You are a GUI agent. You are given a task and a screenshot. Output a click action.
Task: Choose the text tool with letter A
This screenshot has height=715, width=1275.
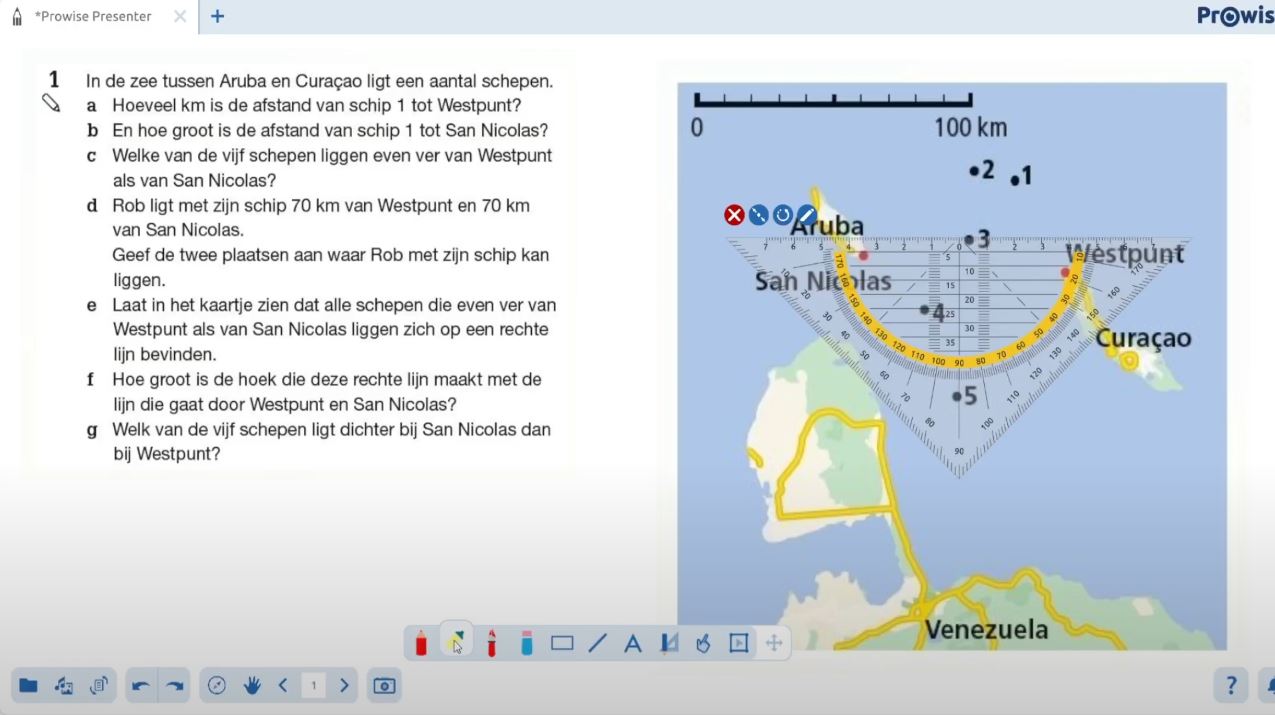pos(632,643)
